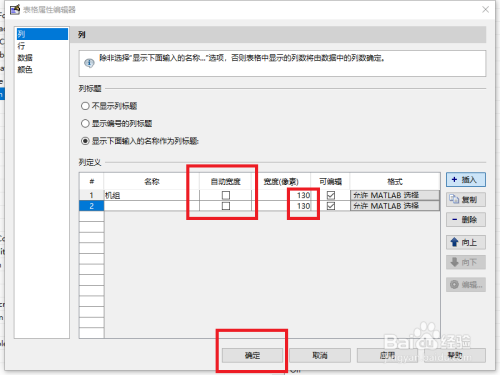Click the 名称 column header

pos(152,181)
